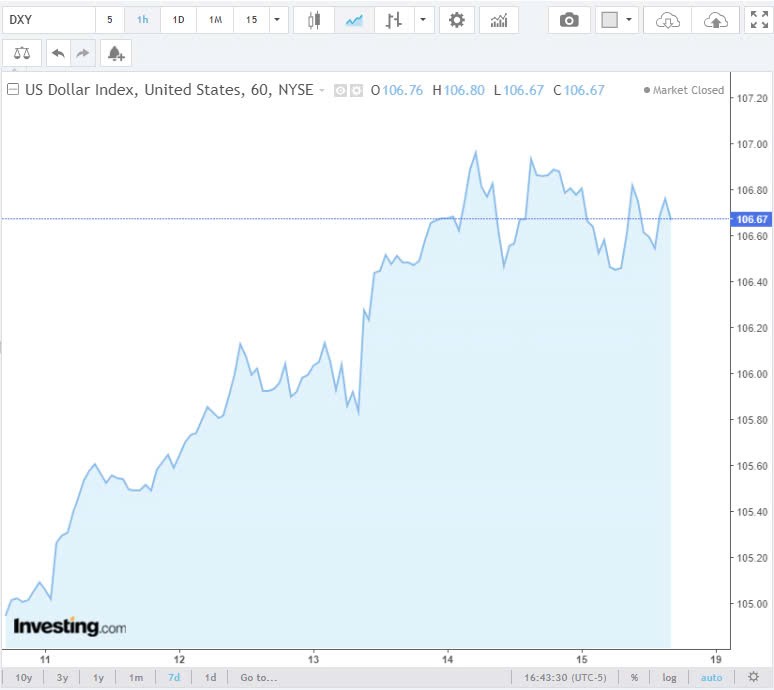The height and width of the screenshot is (690, 774).
Task: Undo last chart action
Action: [58, 53]
